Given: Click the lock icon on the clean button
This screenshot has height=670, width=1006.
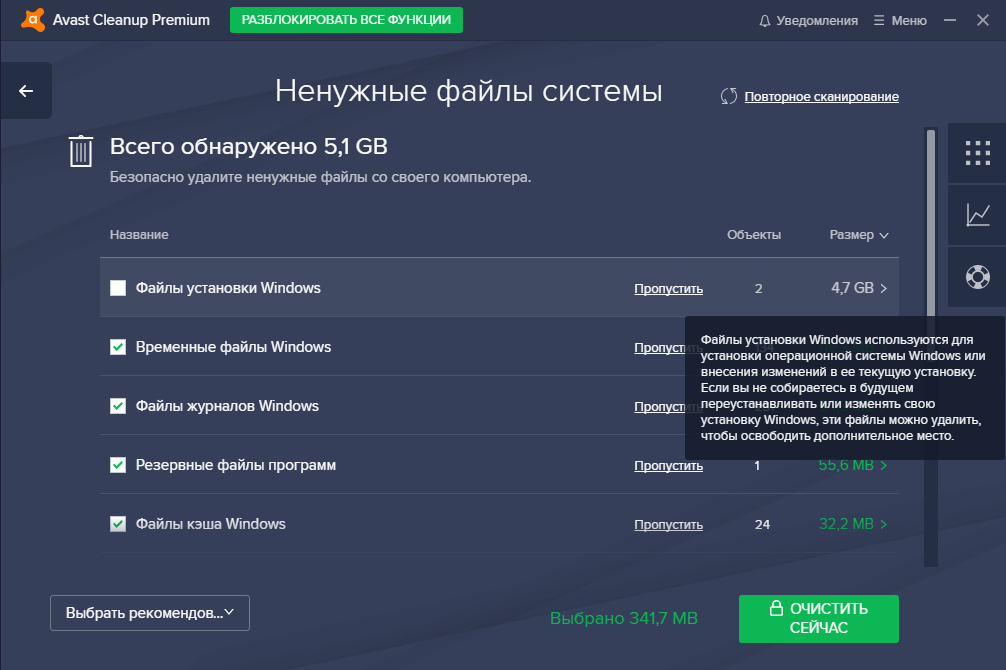Looking at the screenshot, I should click(776, 608).
